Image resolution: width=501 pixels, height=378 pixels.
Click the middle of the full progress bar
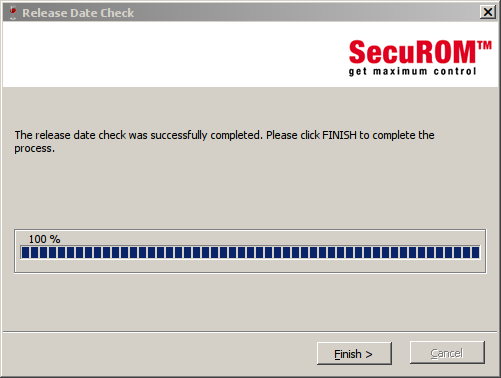point(250,252)
